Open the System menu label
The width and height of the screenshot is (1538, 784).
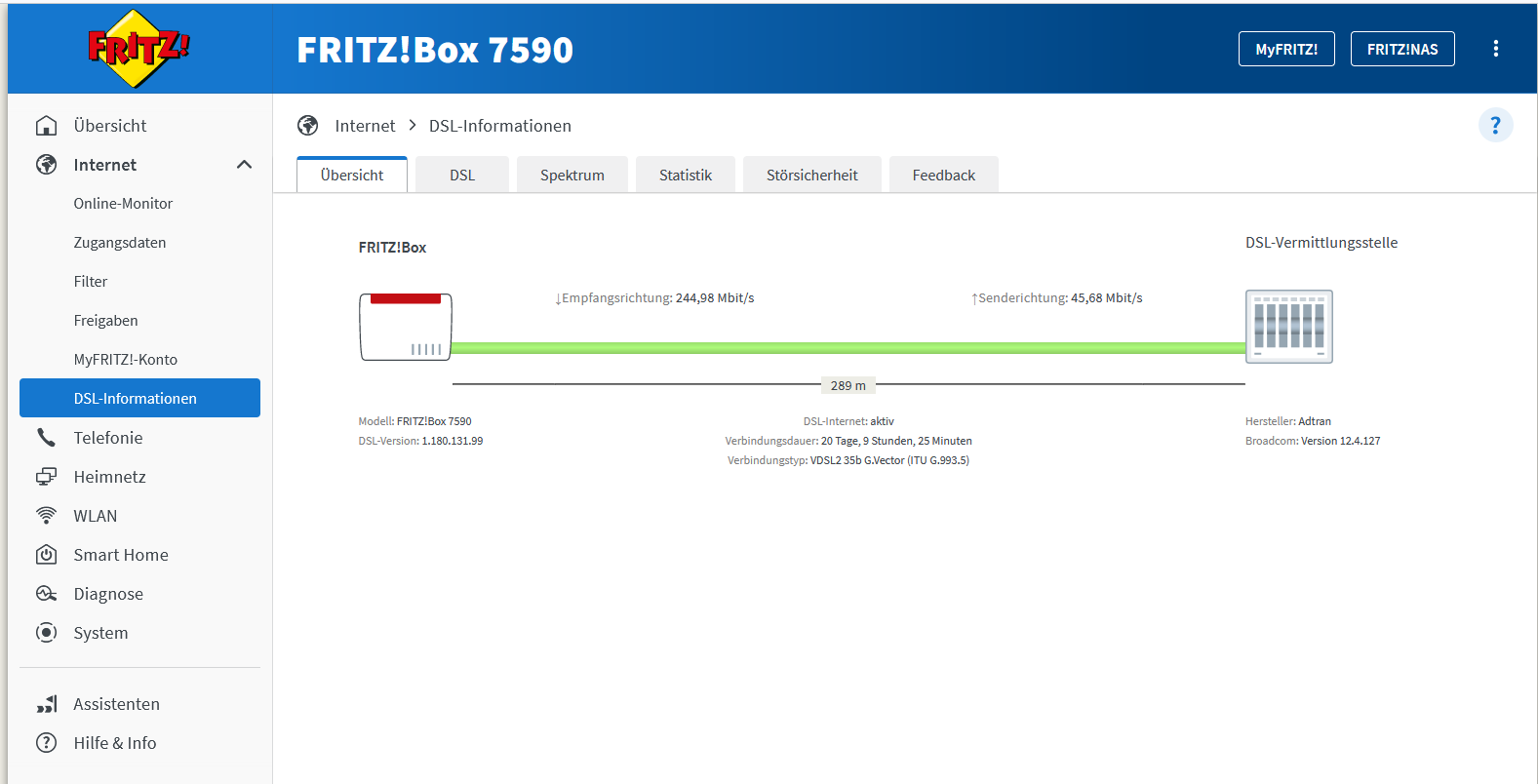[x=100, y=633]
